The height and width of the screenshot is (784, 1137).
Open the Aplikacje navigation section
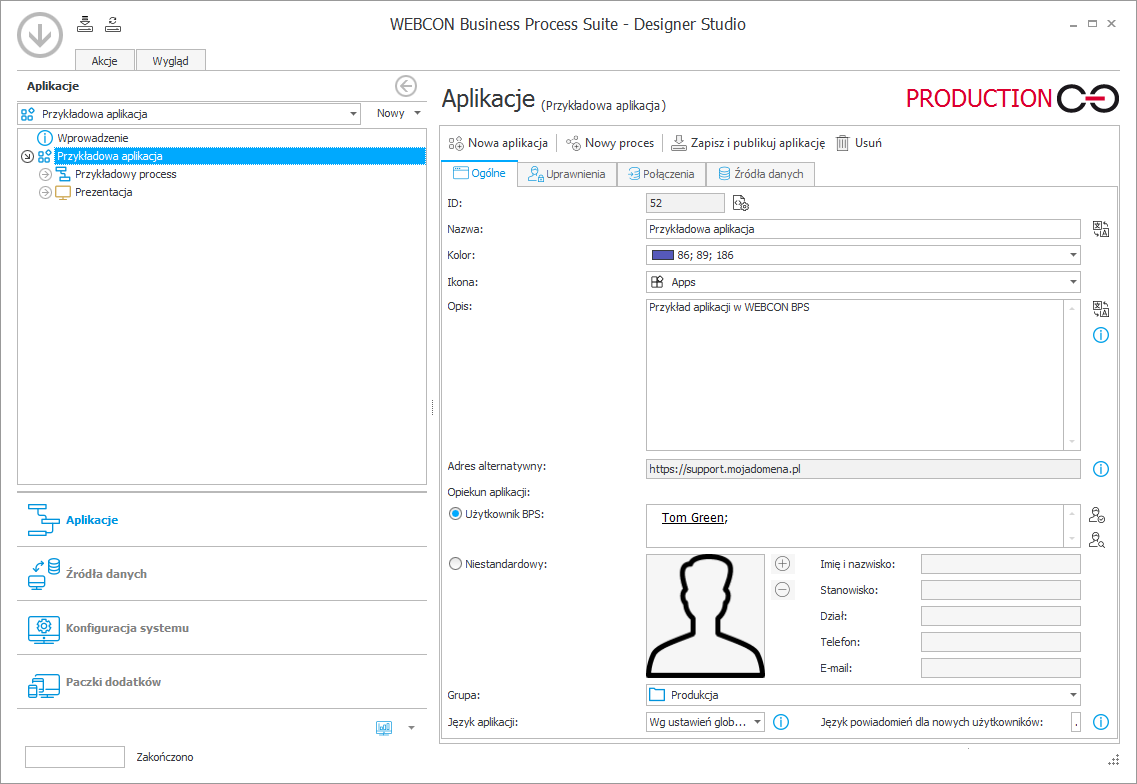(x=222, y=520)
